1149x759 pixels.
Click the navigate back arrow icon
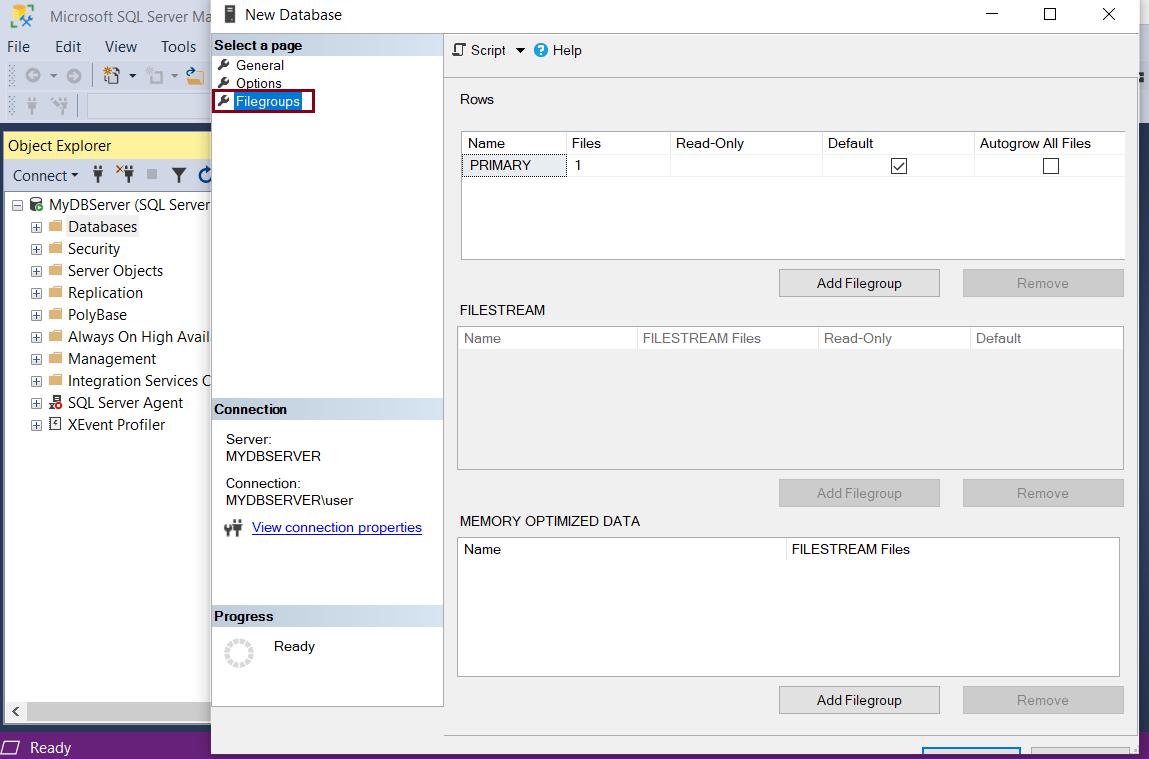33,75
